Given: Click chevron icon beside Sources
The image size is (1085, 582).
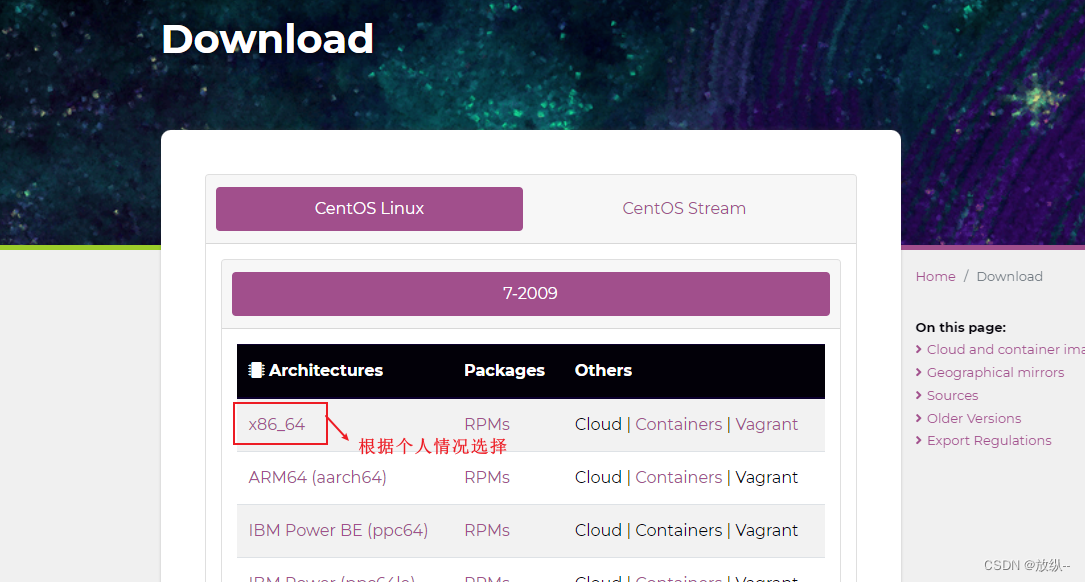Looking at the screenshot, I should (x=919, y=395).
